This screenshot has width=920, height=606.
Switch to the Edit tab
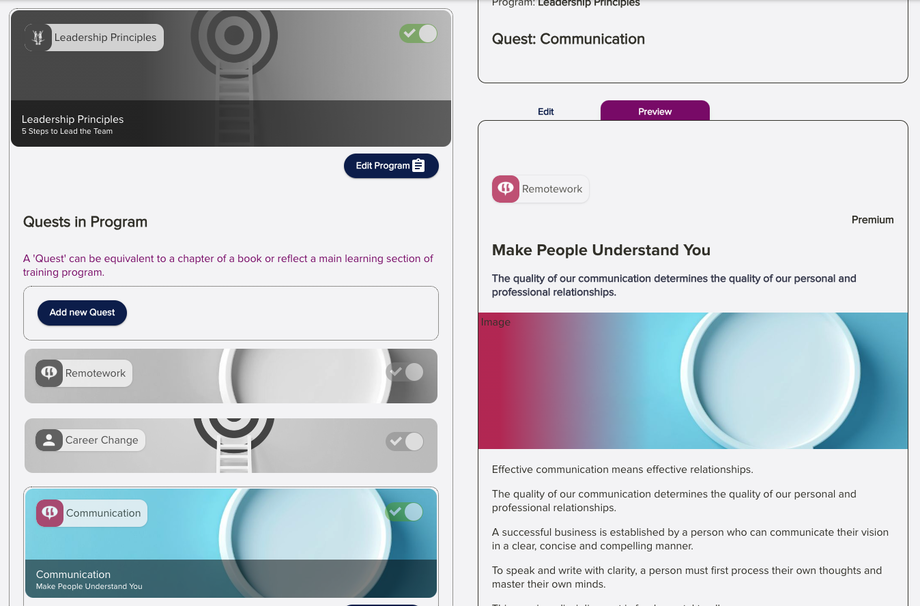coord(546,111)
